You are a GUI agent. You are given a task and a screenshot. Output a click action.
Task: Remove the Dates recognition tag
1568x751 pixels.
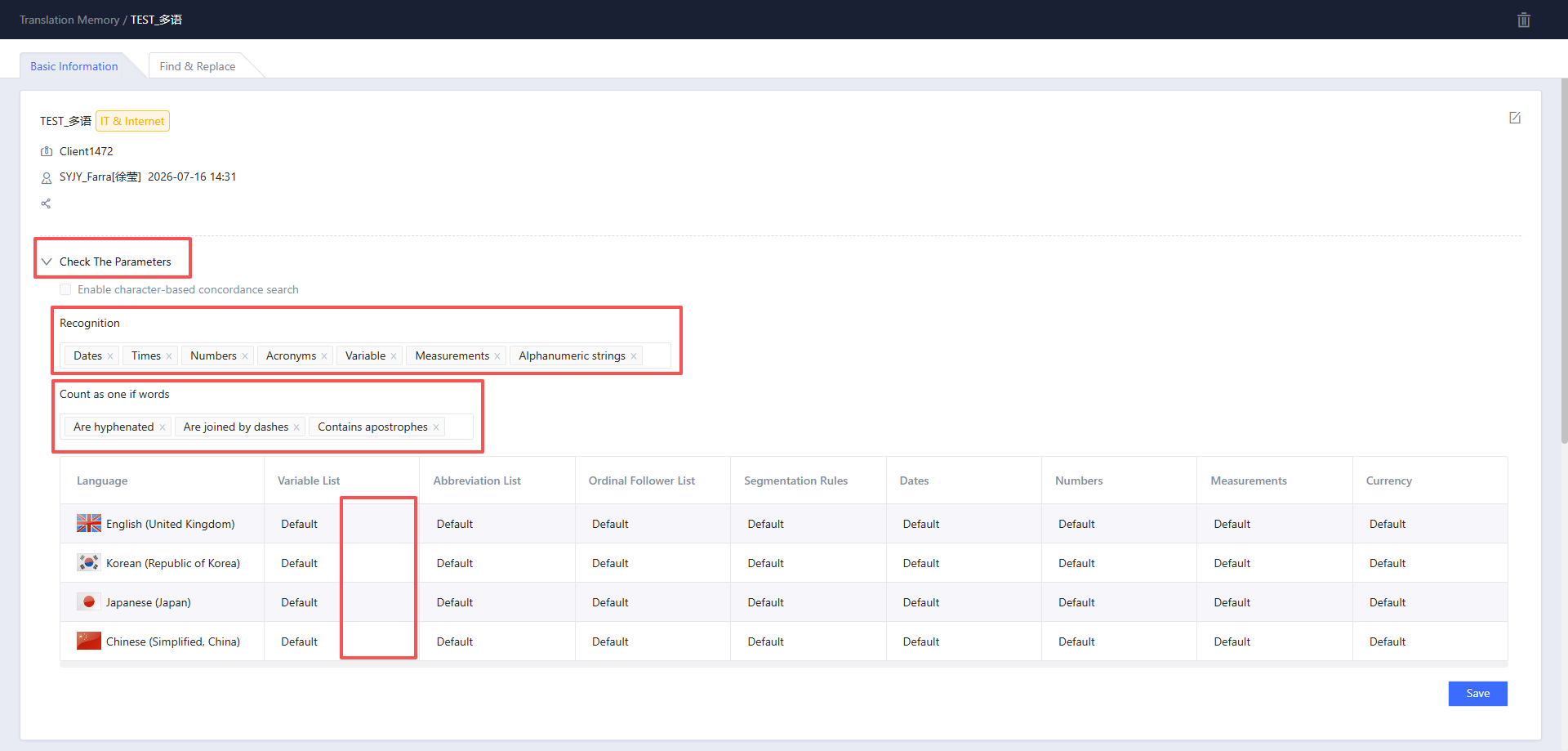(x=110, y=356)
